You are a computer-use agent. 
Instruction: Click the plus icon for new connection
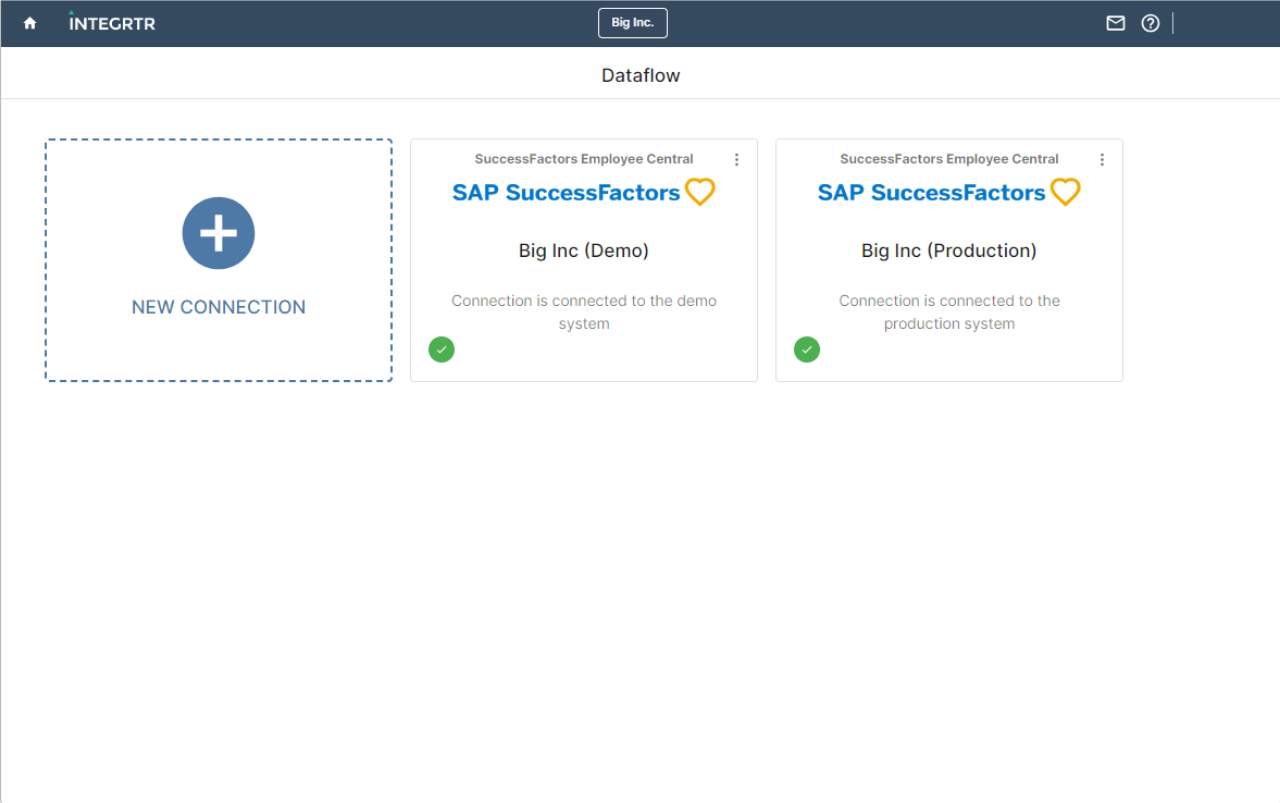[218, 233]
